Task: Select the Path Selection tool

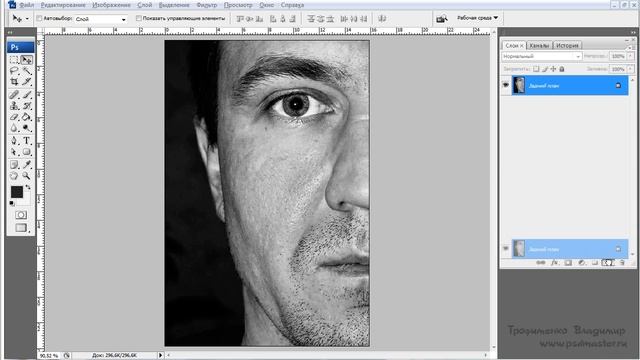Action: [x=14, y=152]
